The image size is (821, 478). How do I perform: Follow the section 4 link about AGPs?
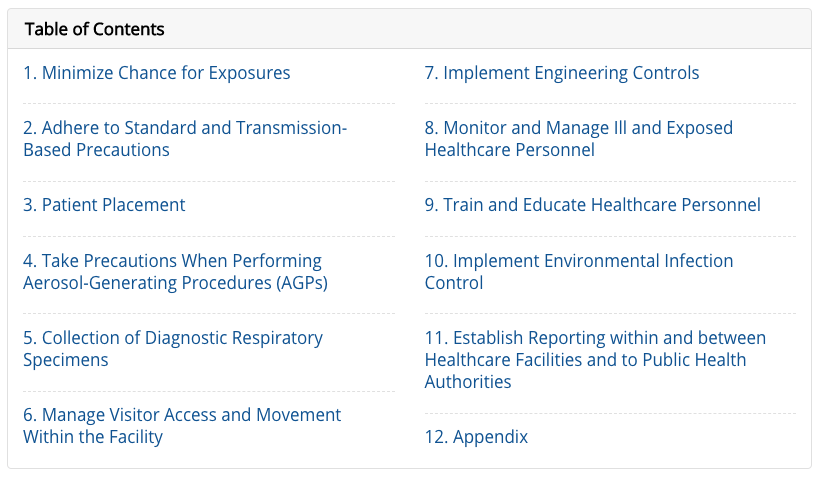pyautogui.click(x=175, y=283)
